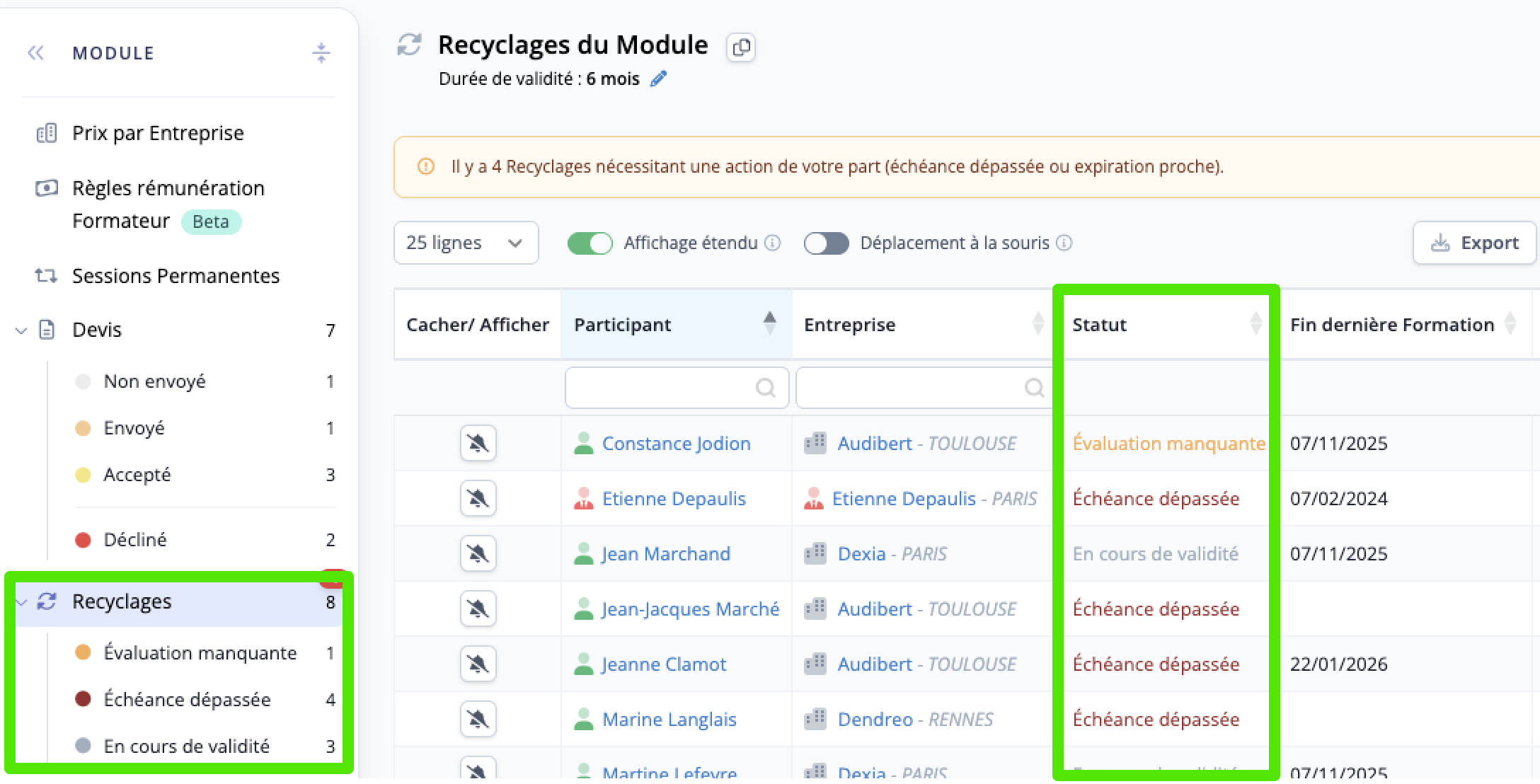Click date 22/01/2026 in Jeanne Clamot row

(x=1338, y=664)
